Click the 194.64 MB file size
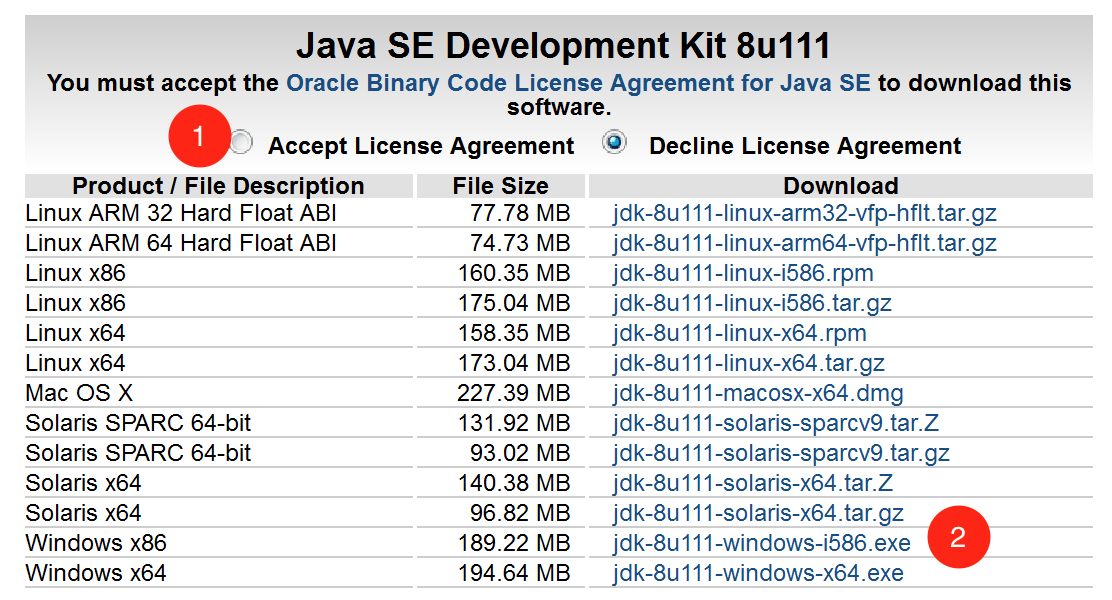 (x=514, y=573)
